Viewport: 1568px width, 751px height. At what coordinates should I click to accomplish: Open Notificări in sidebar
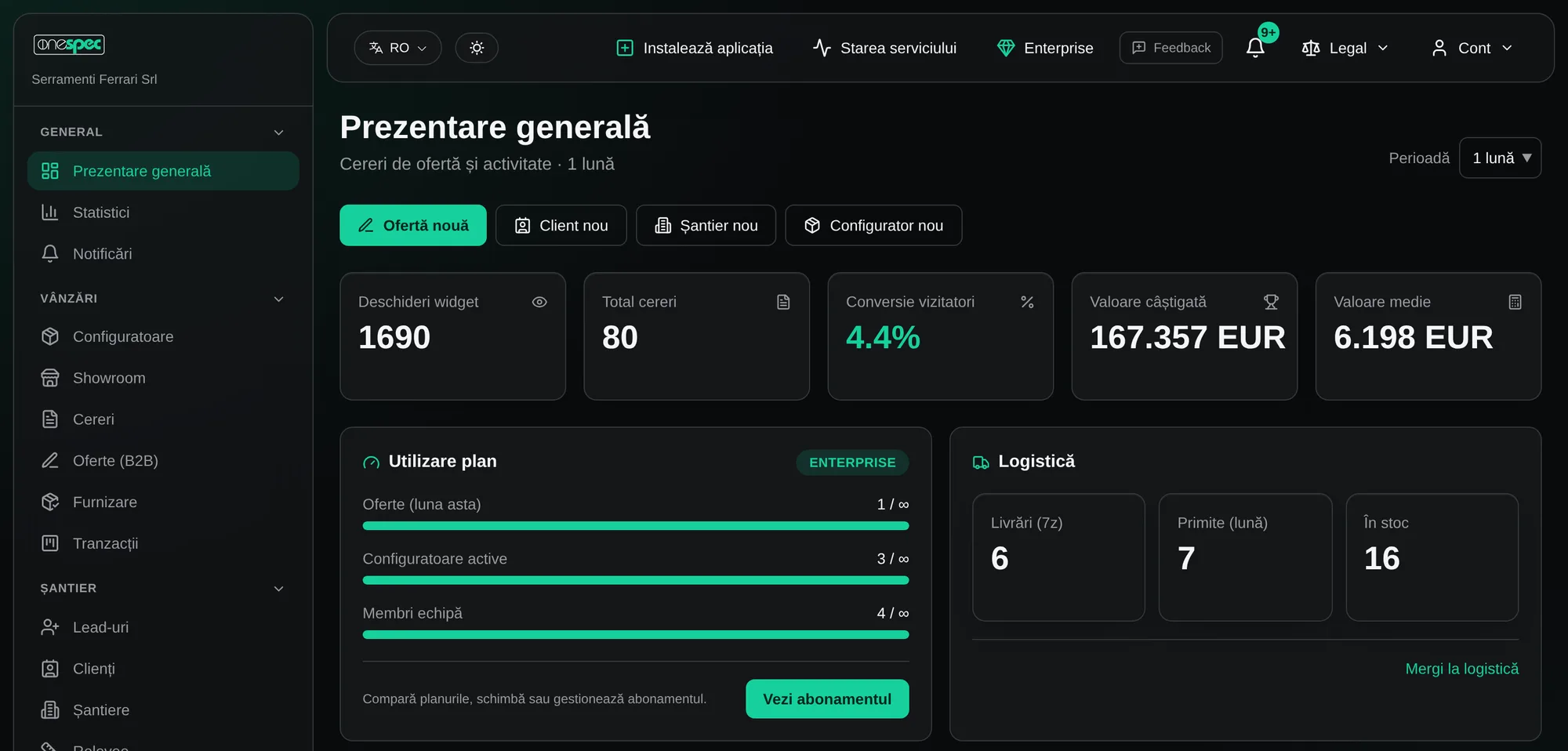click(x=163, y=254)
